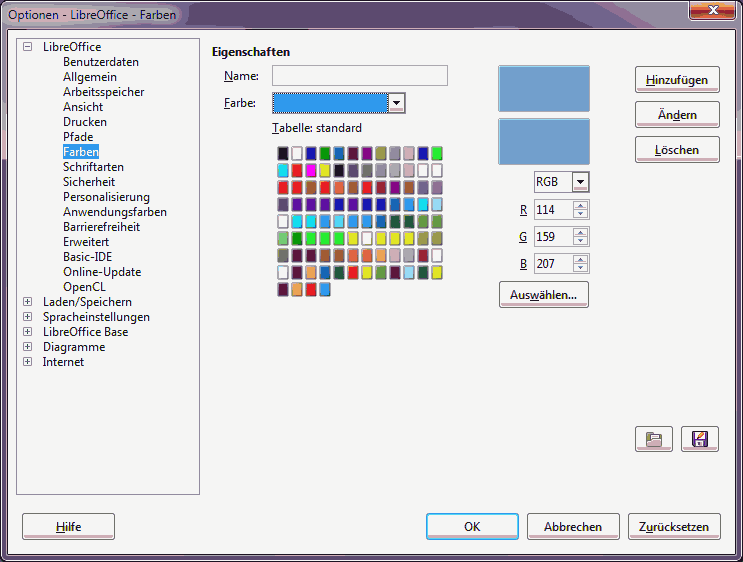This screenshot has height=562, width=743.
Task: Select the cyan swatch starting the second row
Action: (283, 170)
